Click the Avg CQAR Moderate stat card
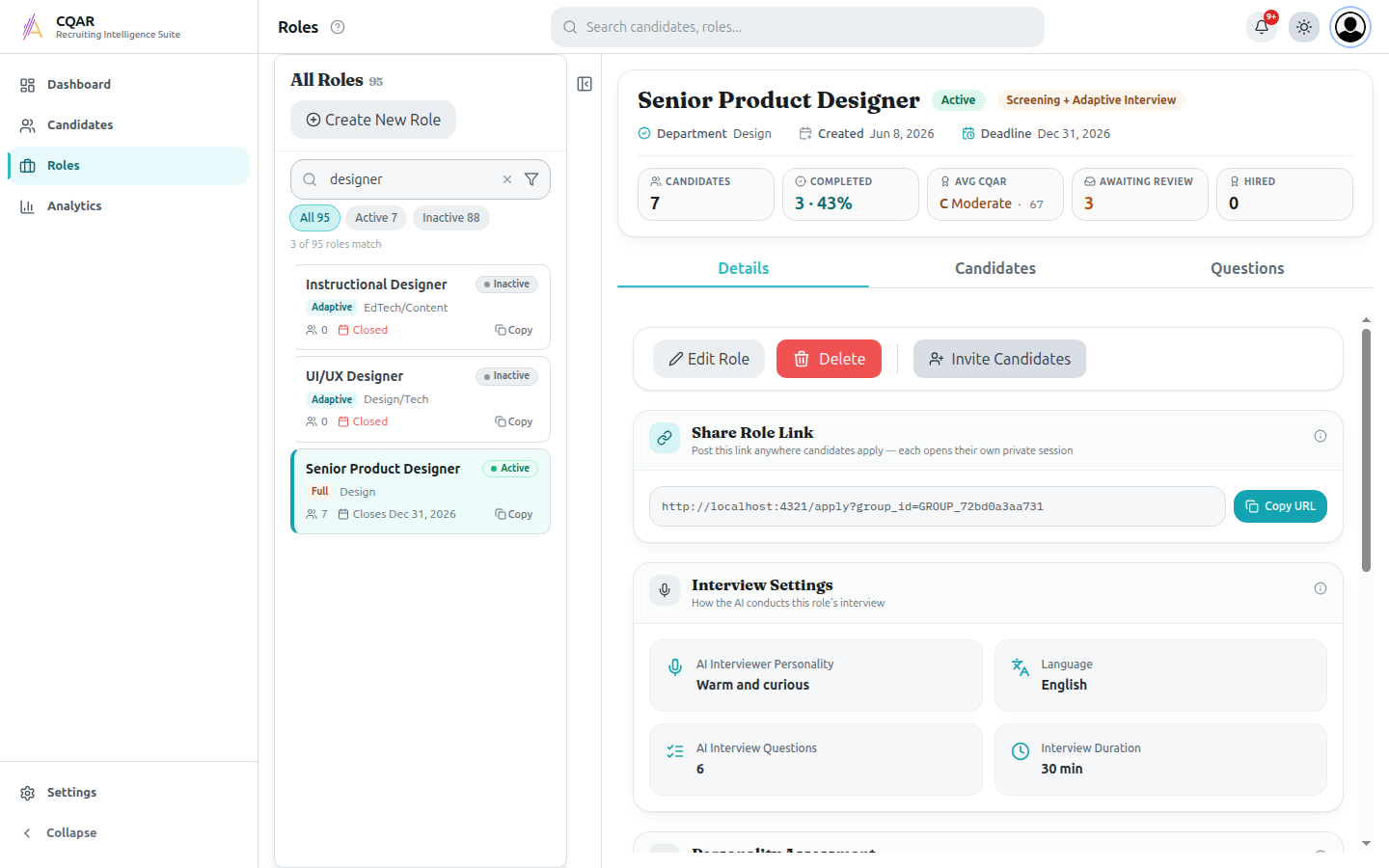 [x=995, y=194]
